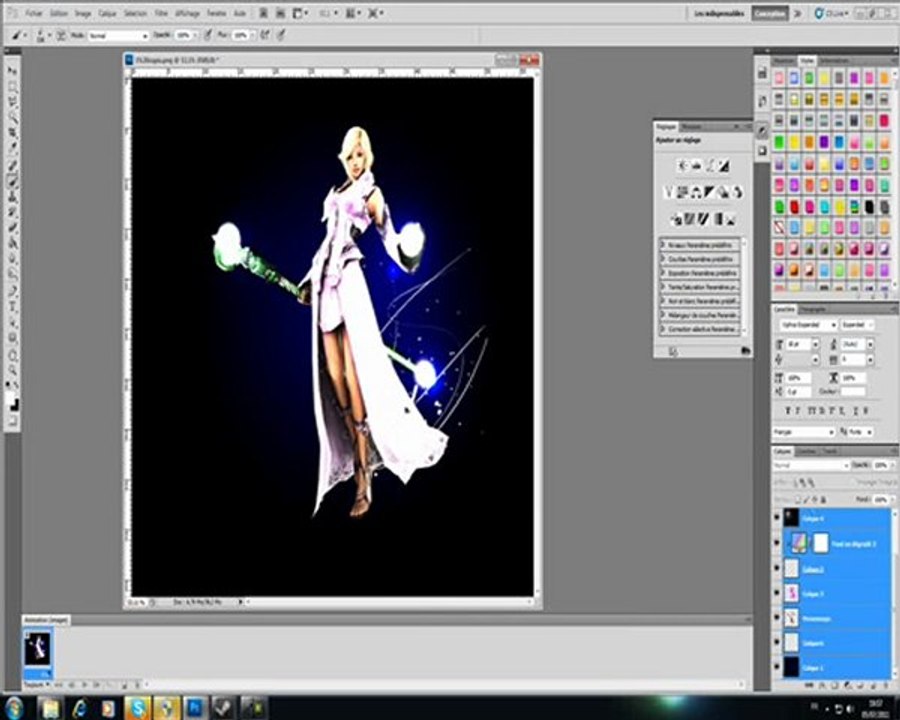The height and width of the screenshot is (720, 900).
Task: Add a Brightness/Contrast adjustment
Action: (x=682, y=166)
